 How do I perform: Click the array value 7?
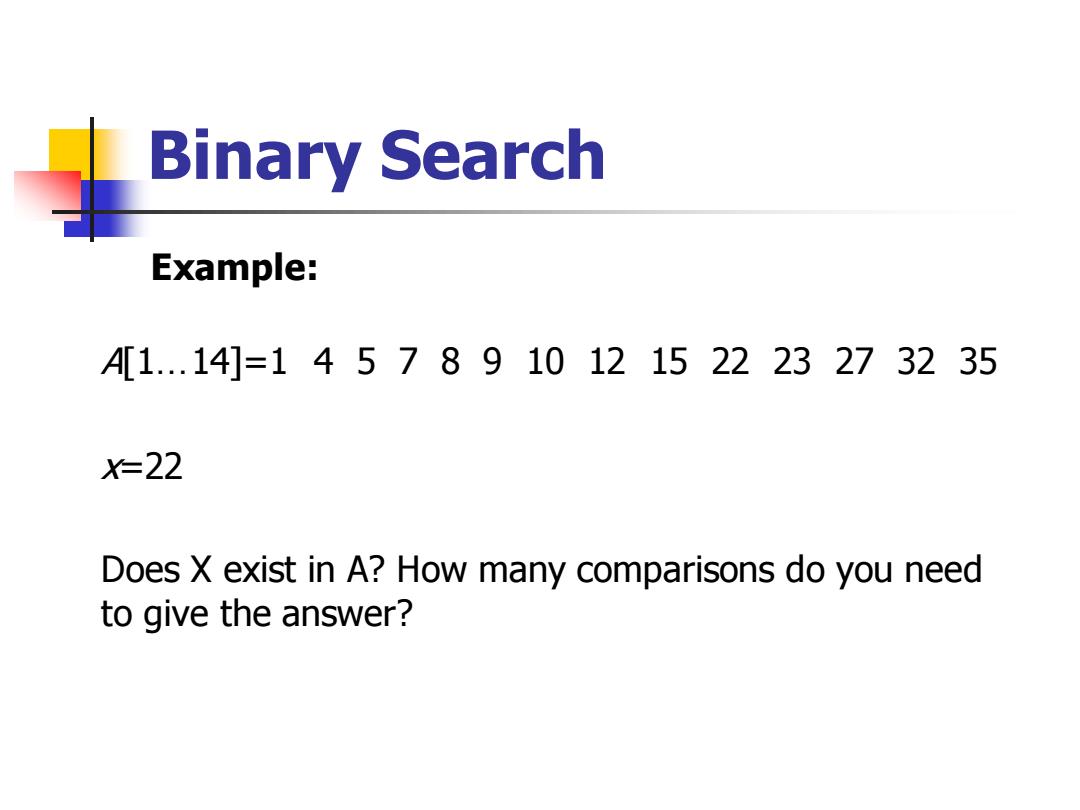[x=408, y=362]
